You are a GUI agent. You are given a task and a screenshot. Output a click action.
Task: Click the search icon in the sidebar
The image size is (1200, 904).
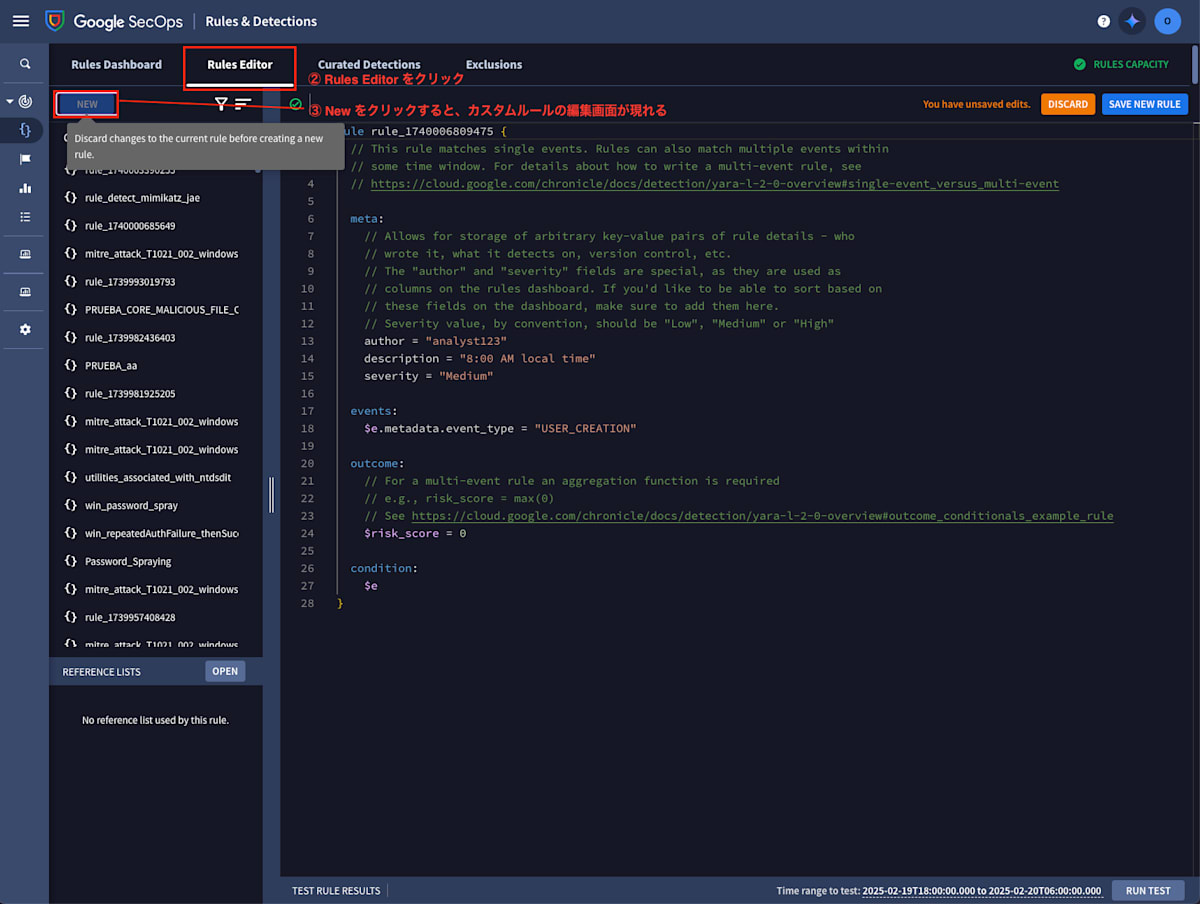pyautogui.click(x=25, y=64)
